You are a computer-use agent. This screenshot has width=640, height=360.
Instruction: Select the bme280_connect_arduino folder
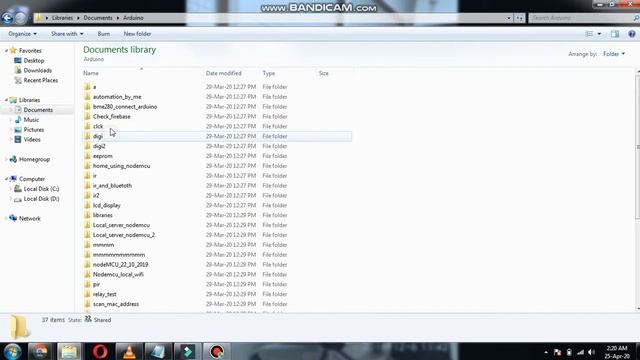(125, 107)
